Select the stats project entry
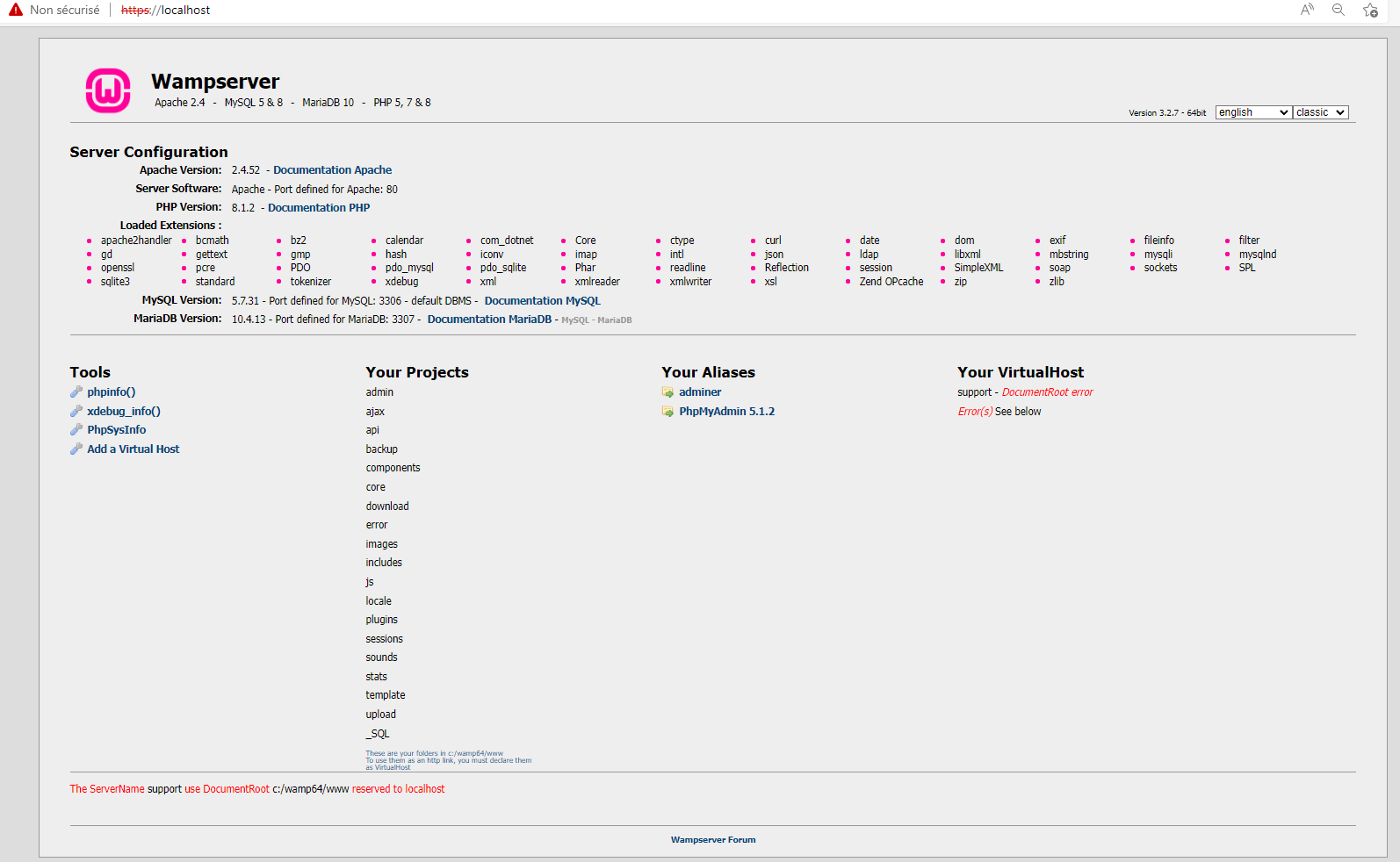Viewport: 1400px width, 862px height. (377, 677)
